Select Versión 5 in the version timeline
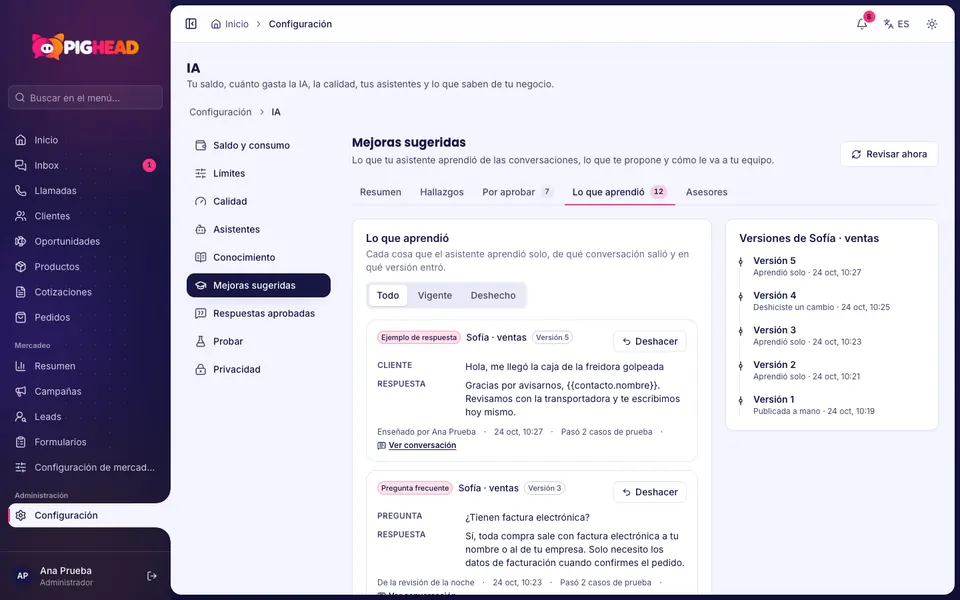Viewport: 960px width, 600px height. (x=774, y=261)
